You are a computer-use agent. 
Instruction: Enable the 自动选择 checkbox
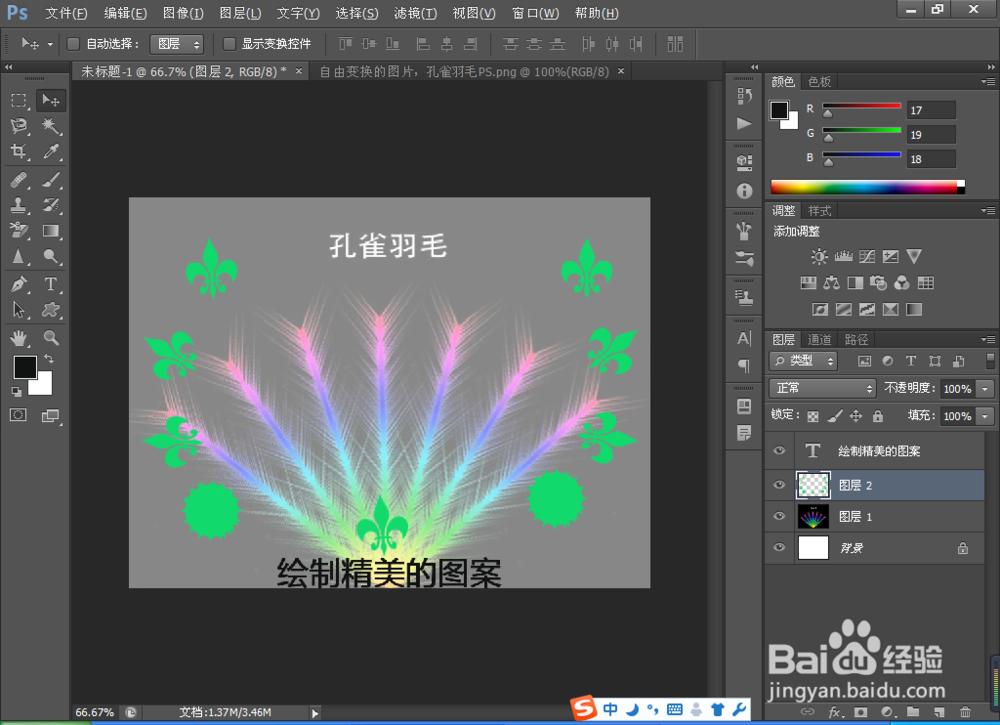(x=72, y=43)
